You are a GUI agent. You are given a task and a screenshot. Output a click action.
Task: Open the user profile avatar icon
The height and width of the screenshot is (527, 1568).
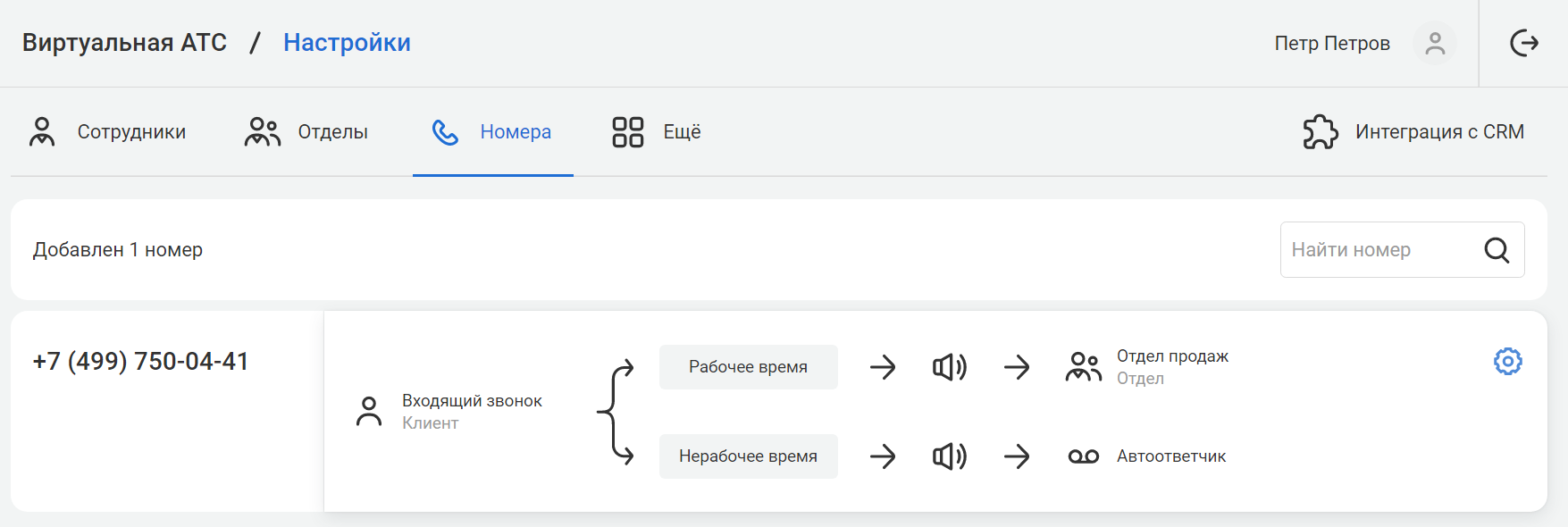[1435, 43]
